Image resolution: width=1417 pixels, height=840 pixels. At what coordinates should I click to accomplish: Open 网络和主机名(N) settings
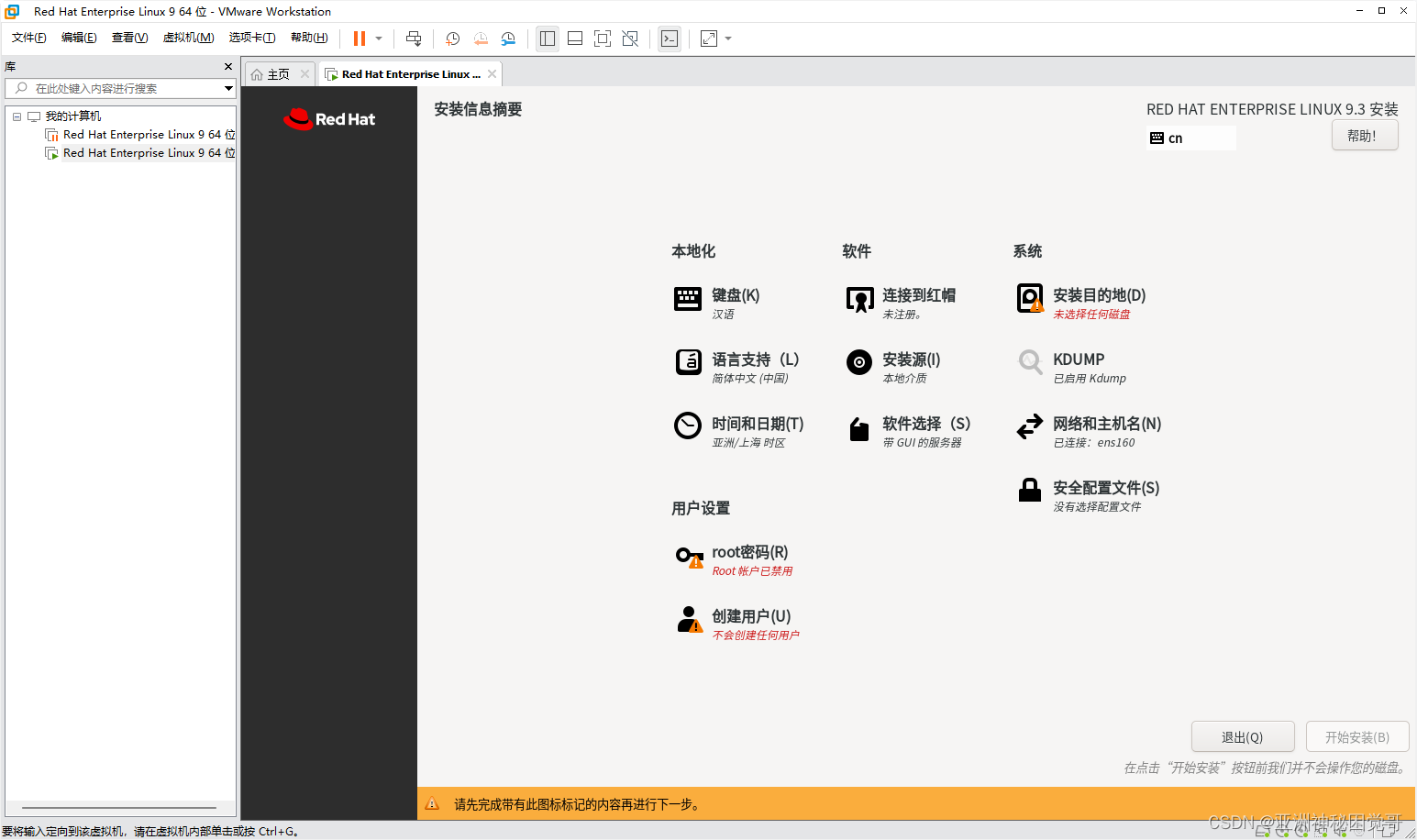tap(1089, 431)
